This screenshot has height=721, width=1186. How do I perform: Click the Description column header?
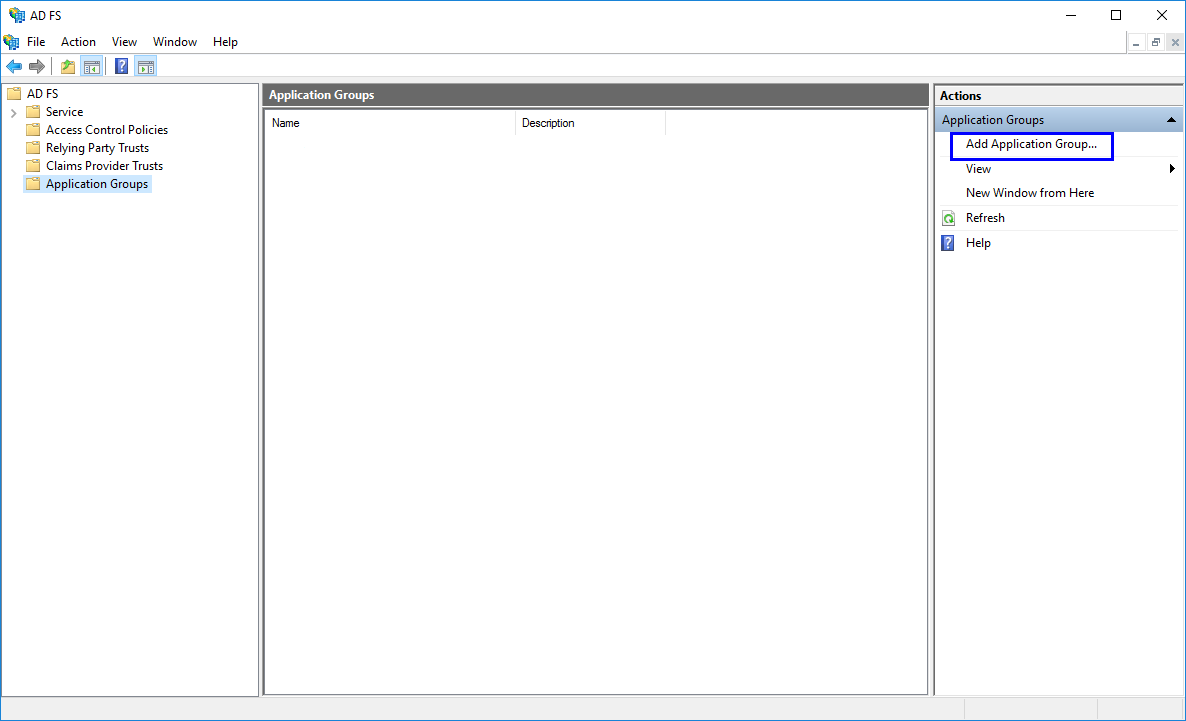tap(590, 123)
